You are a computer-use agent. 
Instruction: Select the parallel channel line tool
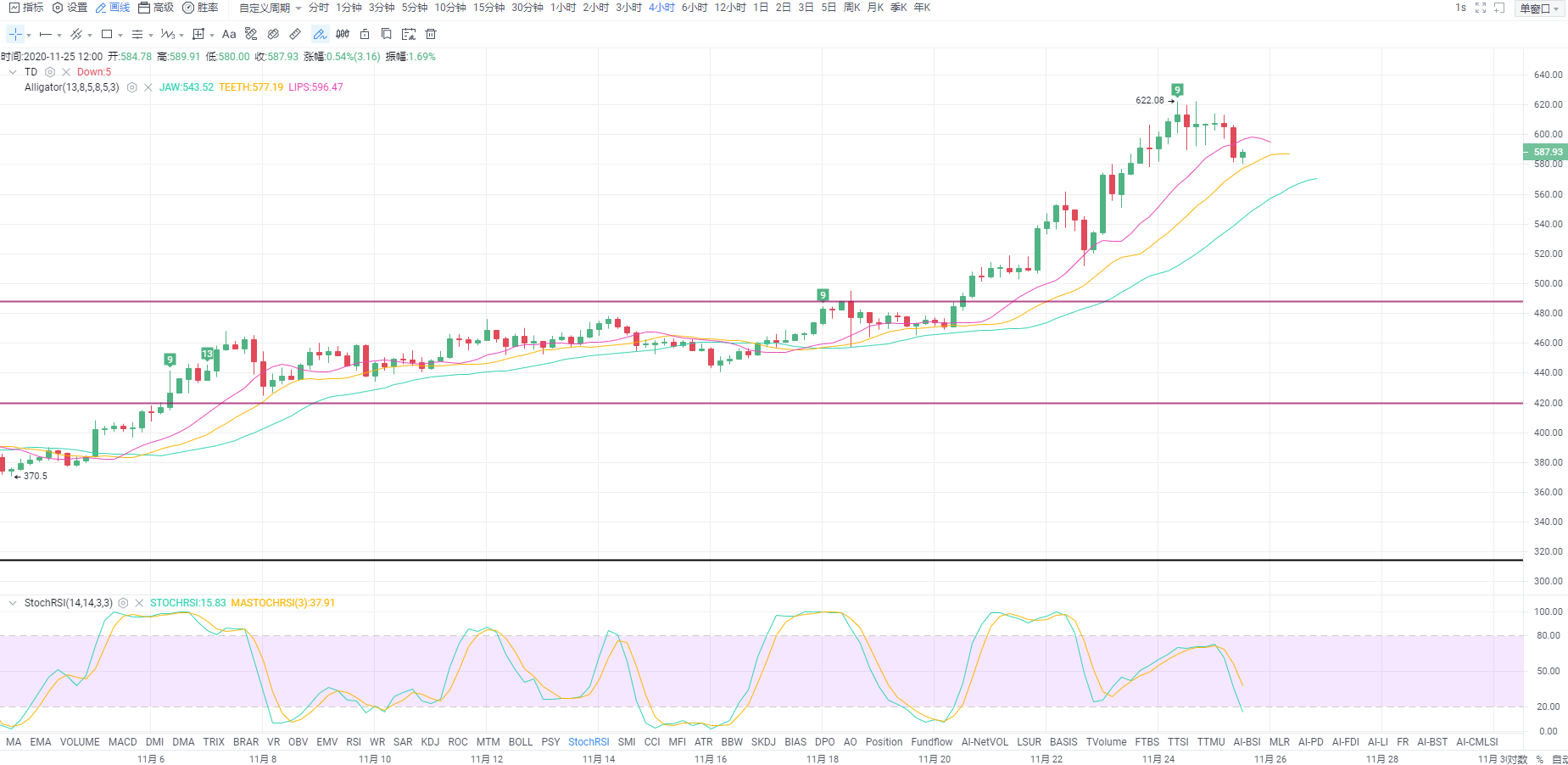pyautogui.click(x=76, y=35)
